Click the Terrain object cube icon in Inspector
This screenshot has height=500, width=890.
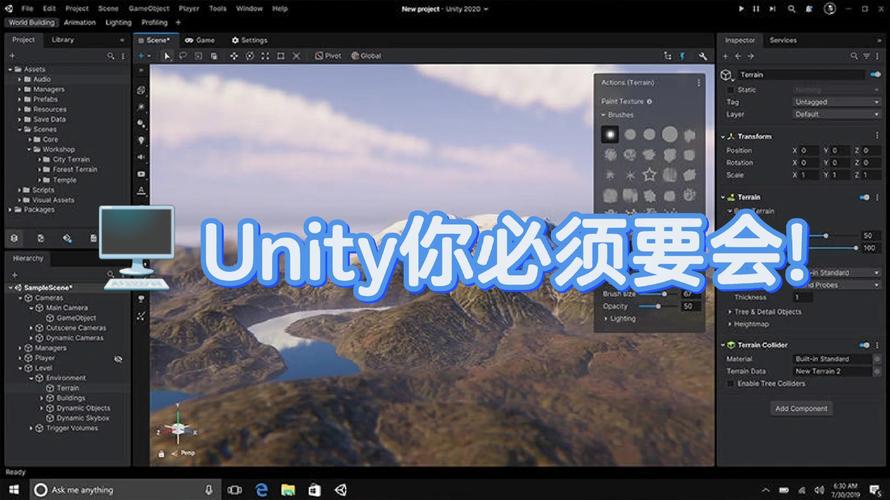coord(726,75)
